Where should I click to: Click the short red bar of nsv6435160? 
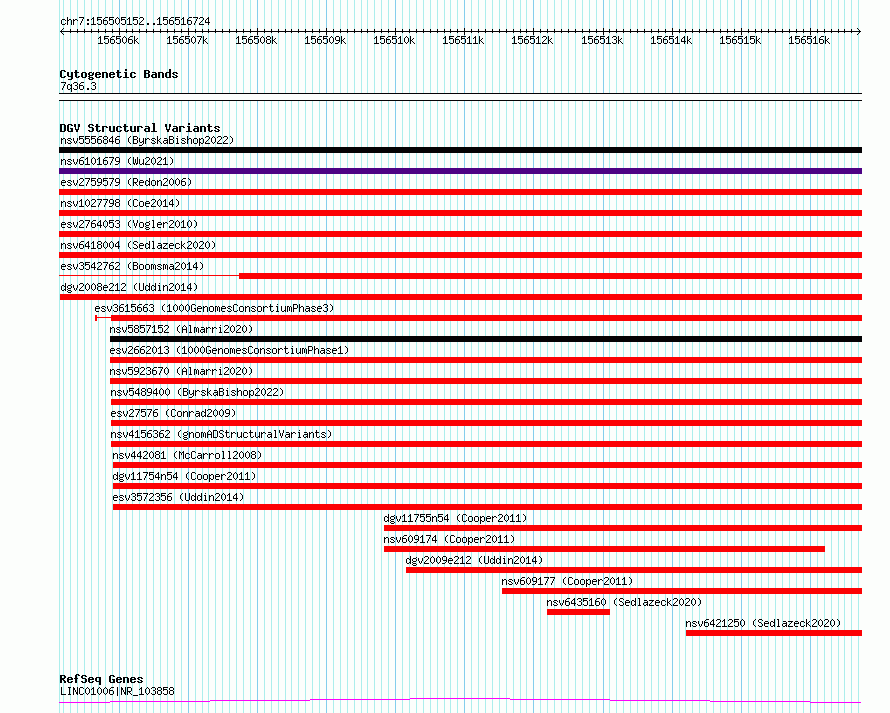[x=578, y=613]
